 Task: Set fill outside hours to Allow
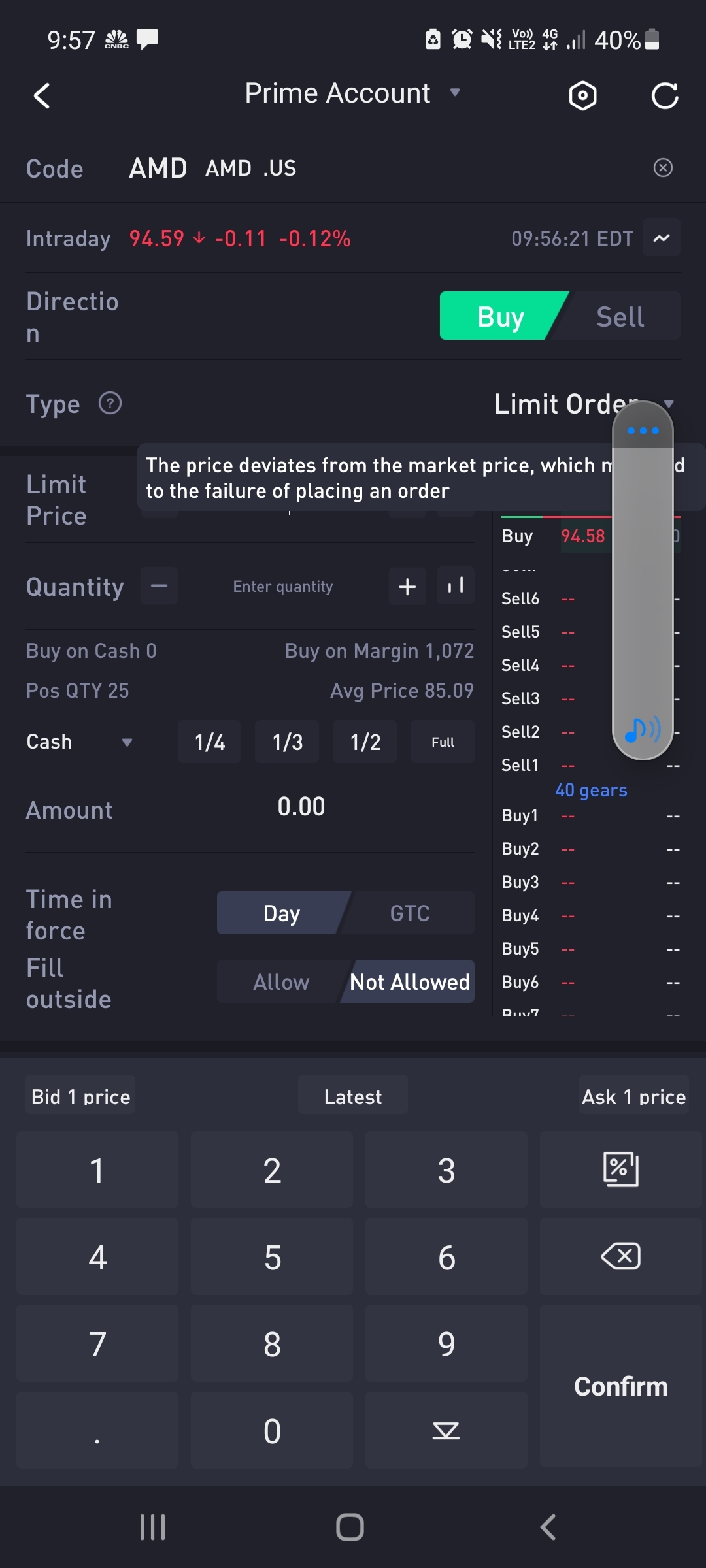point(281,981)
